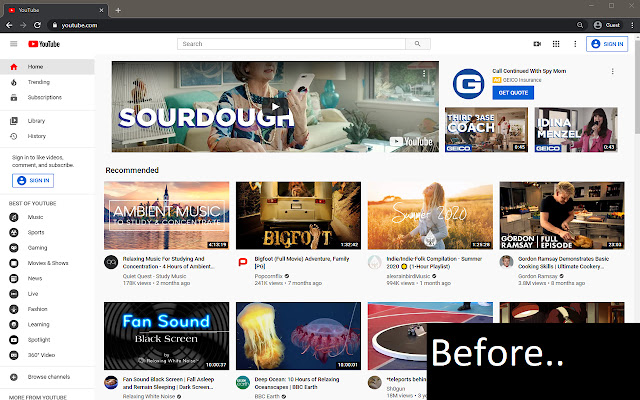Screen dimensions: 640x400
Task: Open the Chrome three-dot menu
Action: point(632,25)
